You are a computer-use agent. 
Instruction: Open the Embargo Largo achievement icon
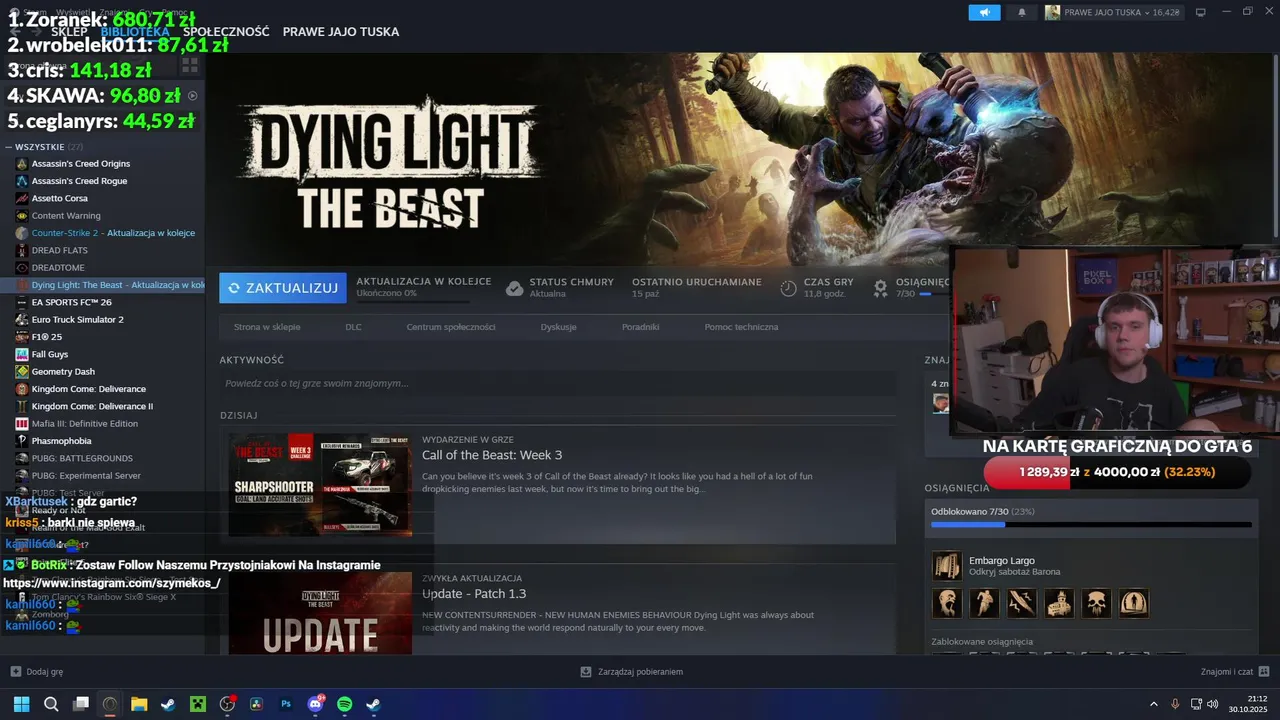[947, 566]
